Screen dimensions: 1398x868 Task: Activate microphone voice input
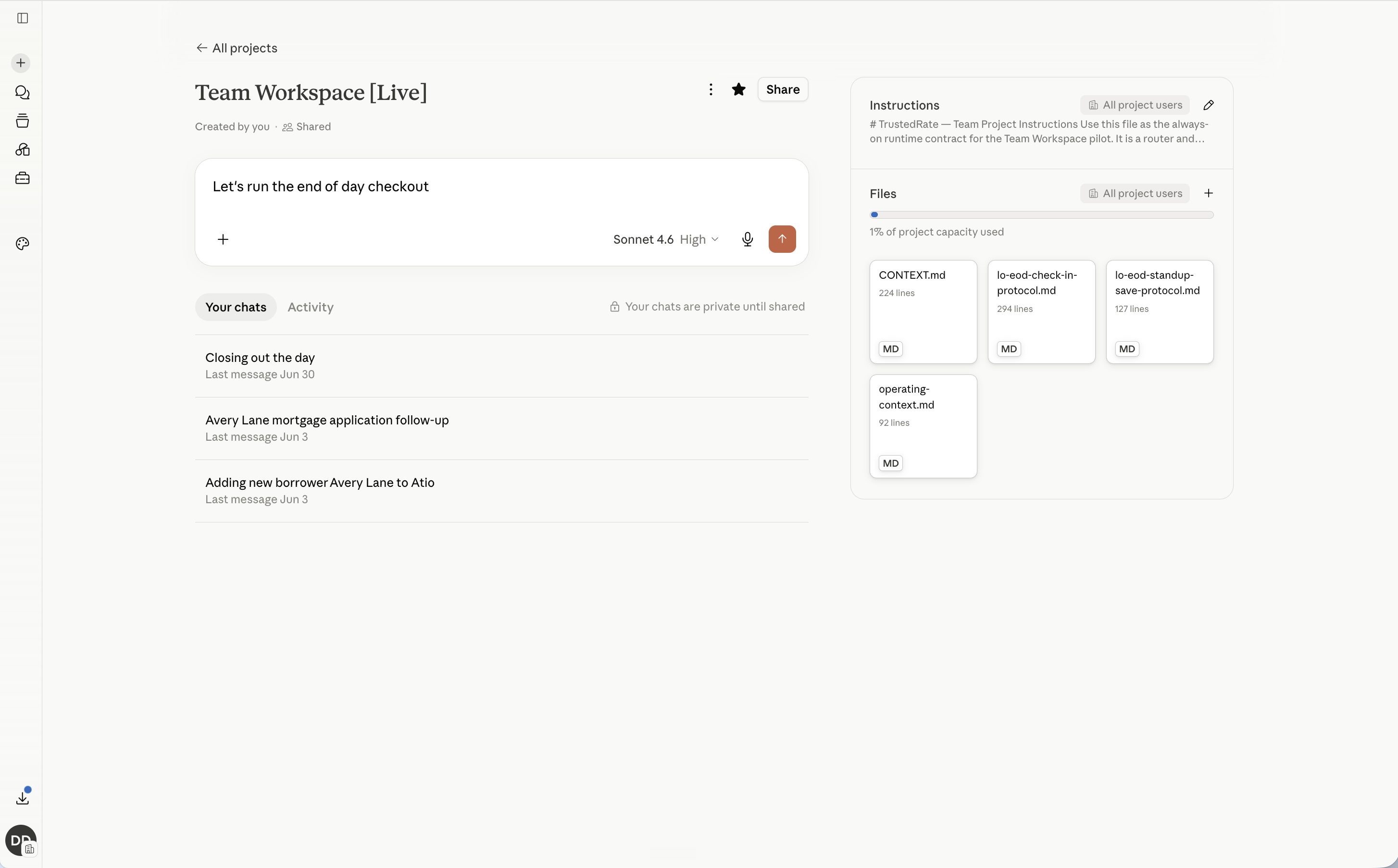747,239
